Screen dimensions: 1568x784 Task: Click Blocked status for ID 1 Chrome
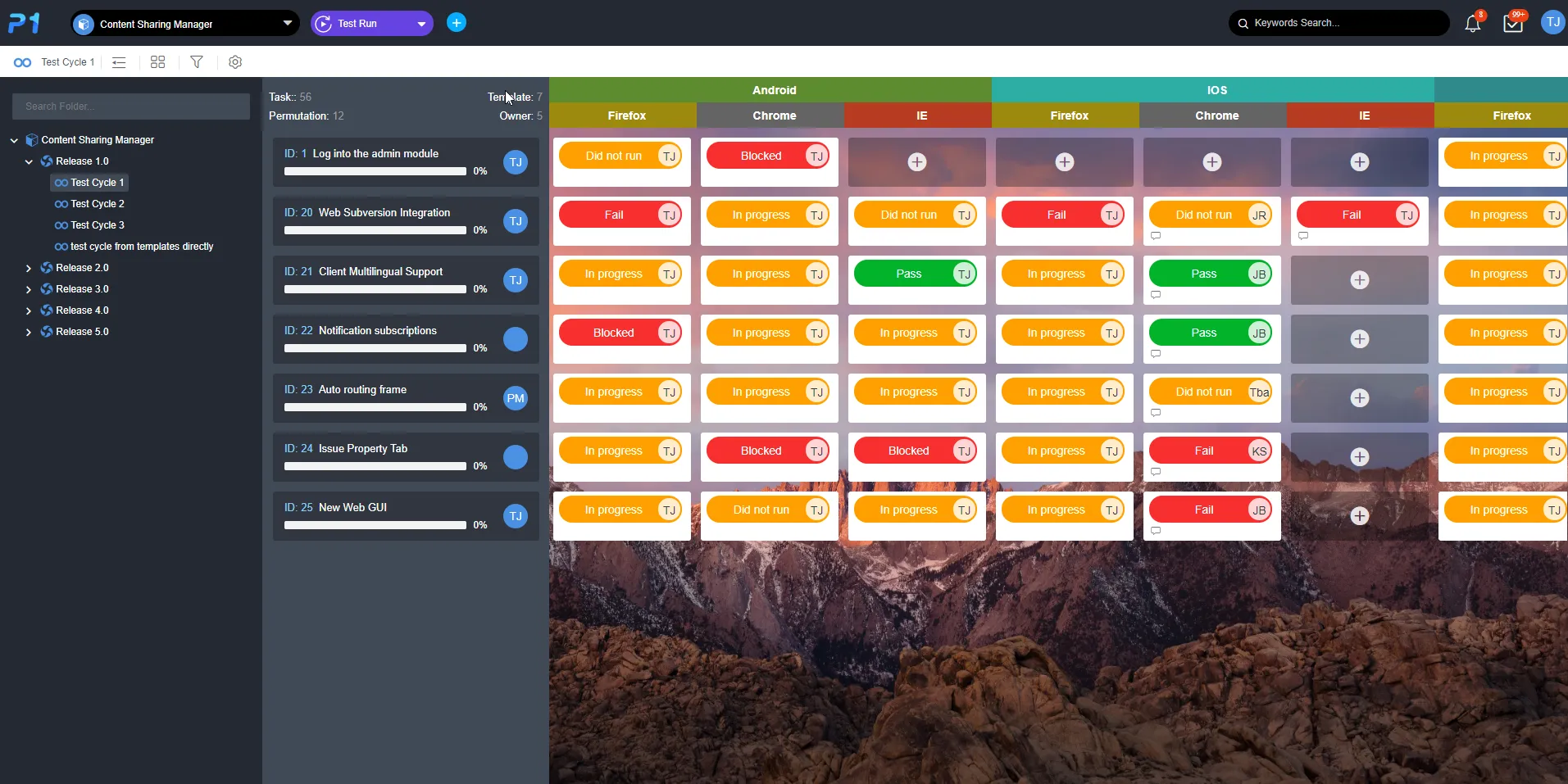pos(761,156)
